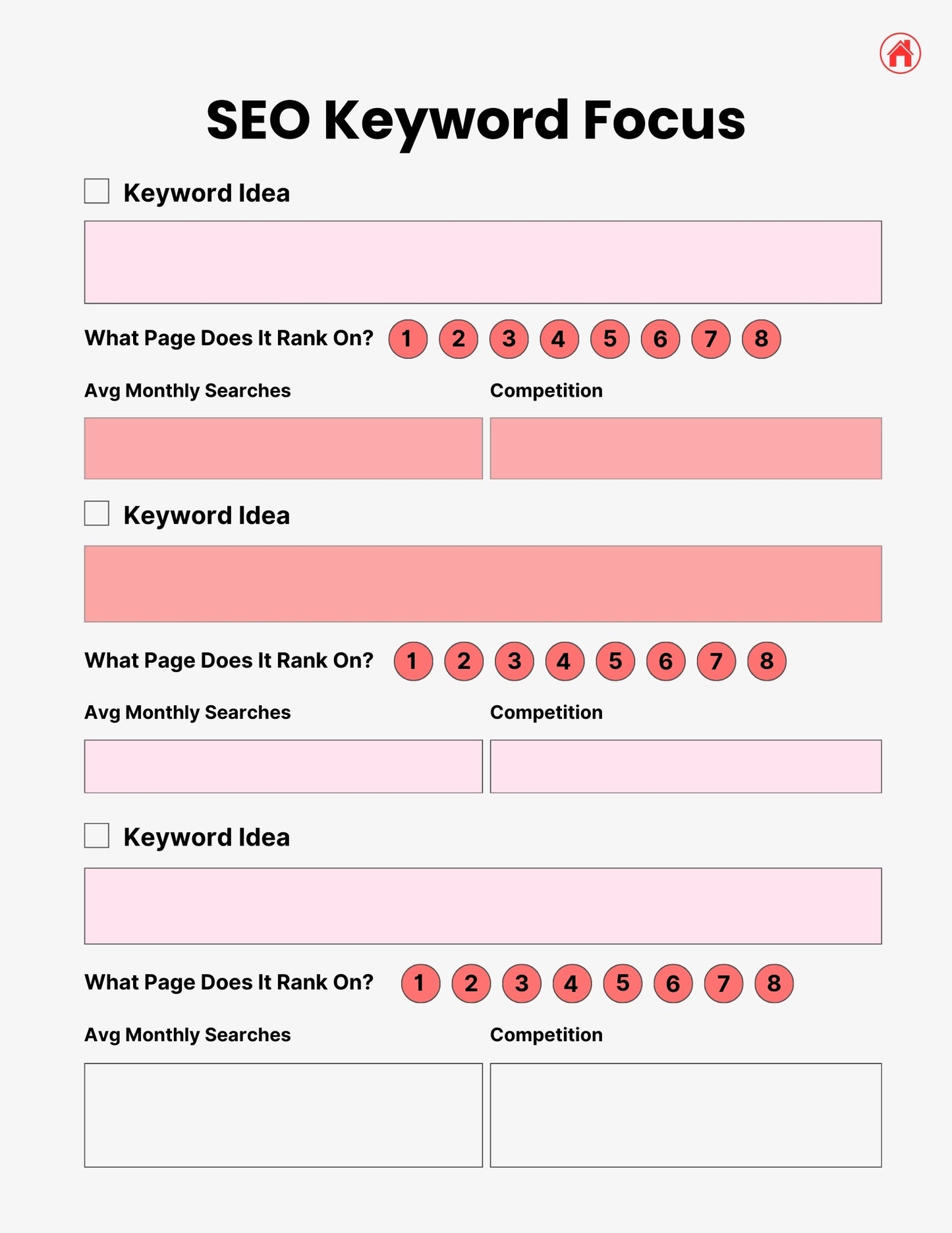Focus the first Competition field

pos(686,448)
